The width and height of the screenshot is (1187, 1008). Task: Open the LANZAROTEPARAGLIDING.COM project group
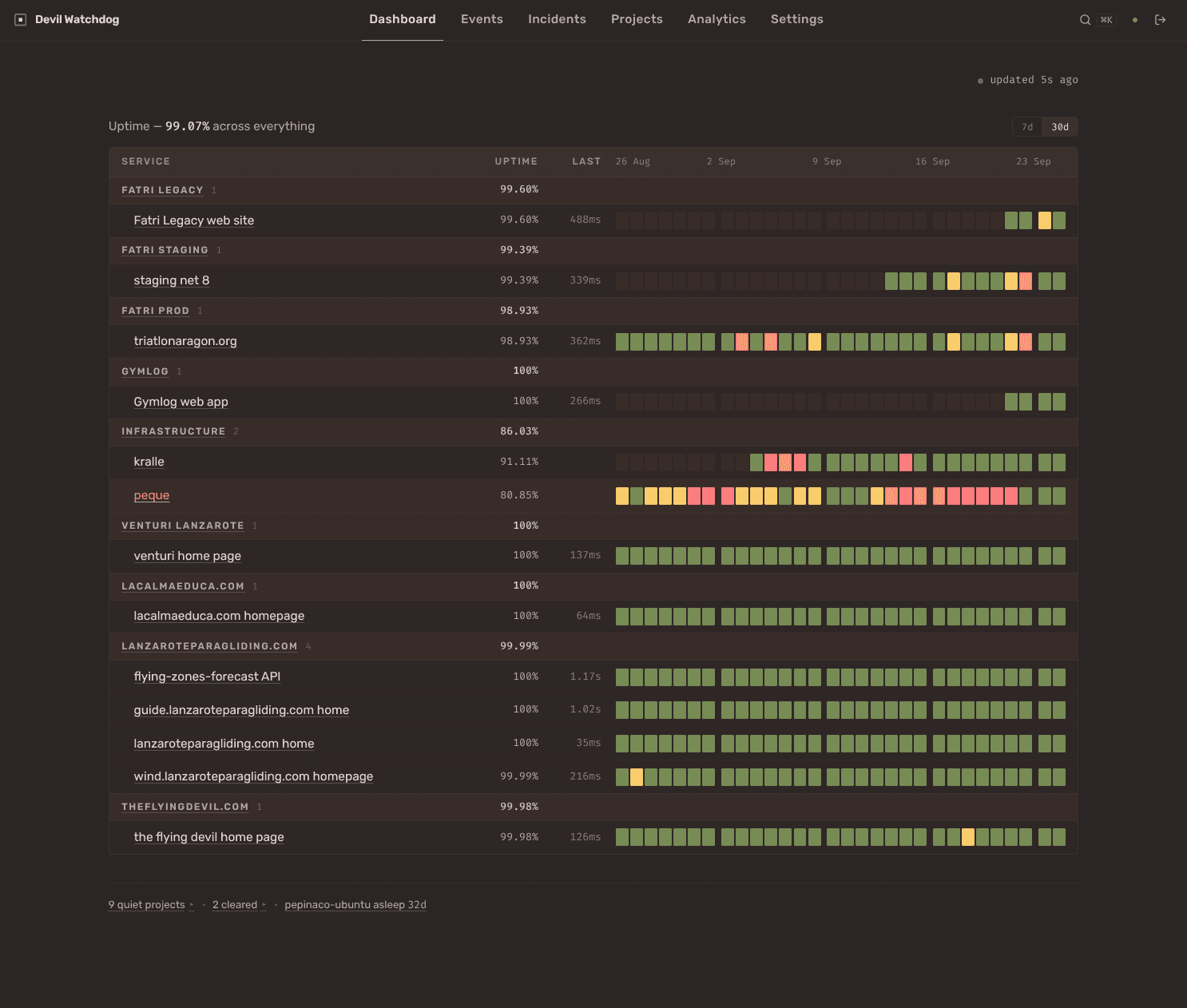coord(209,646)
